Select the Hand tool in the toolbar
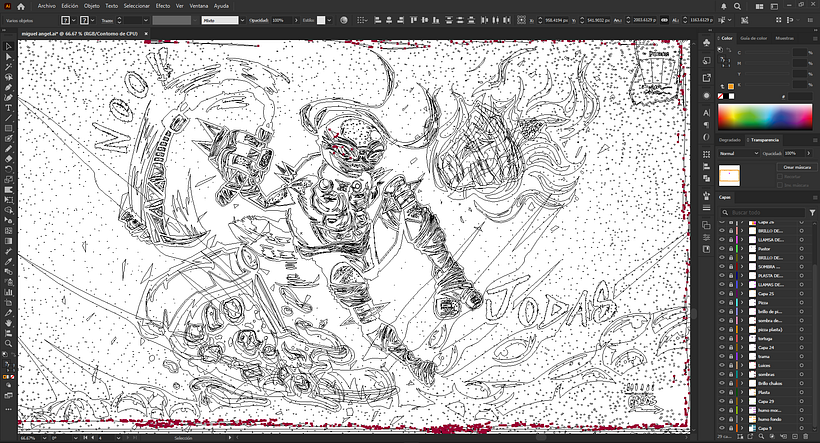This screenshot has height=443, width=820. [x=8, y=322]
